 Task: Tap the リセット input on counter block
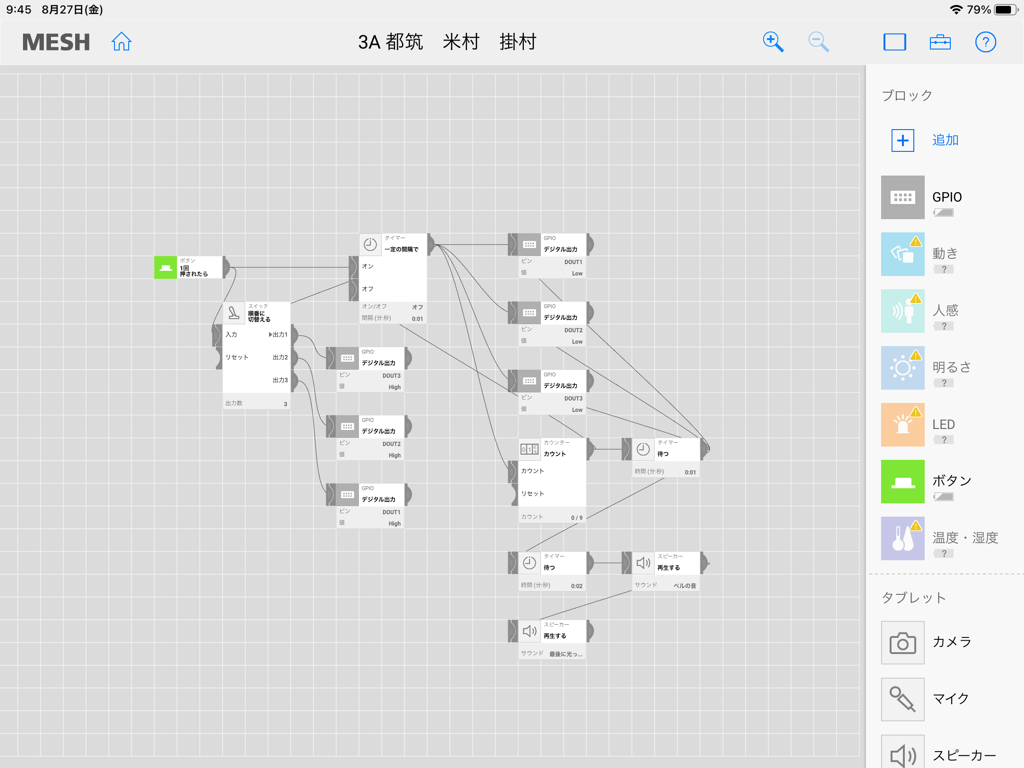514,494
